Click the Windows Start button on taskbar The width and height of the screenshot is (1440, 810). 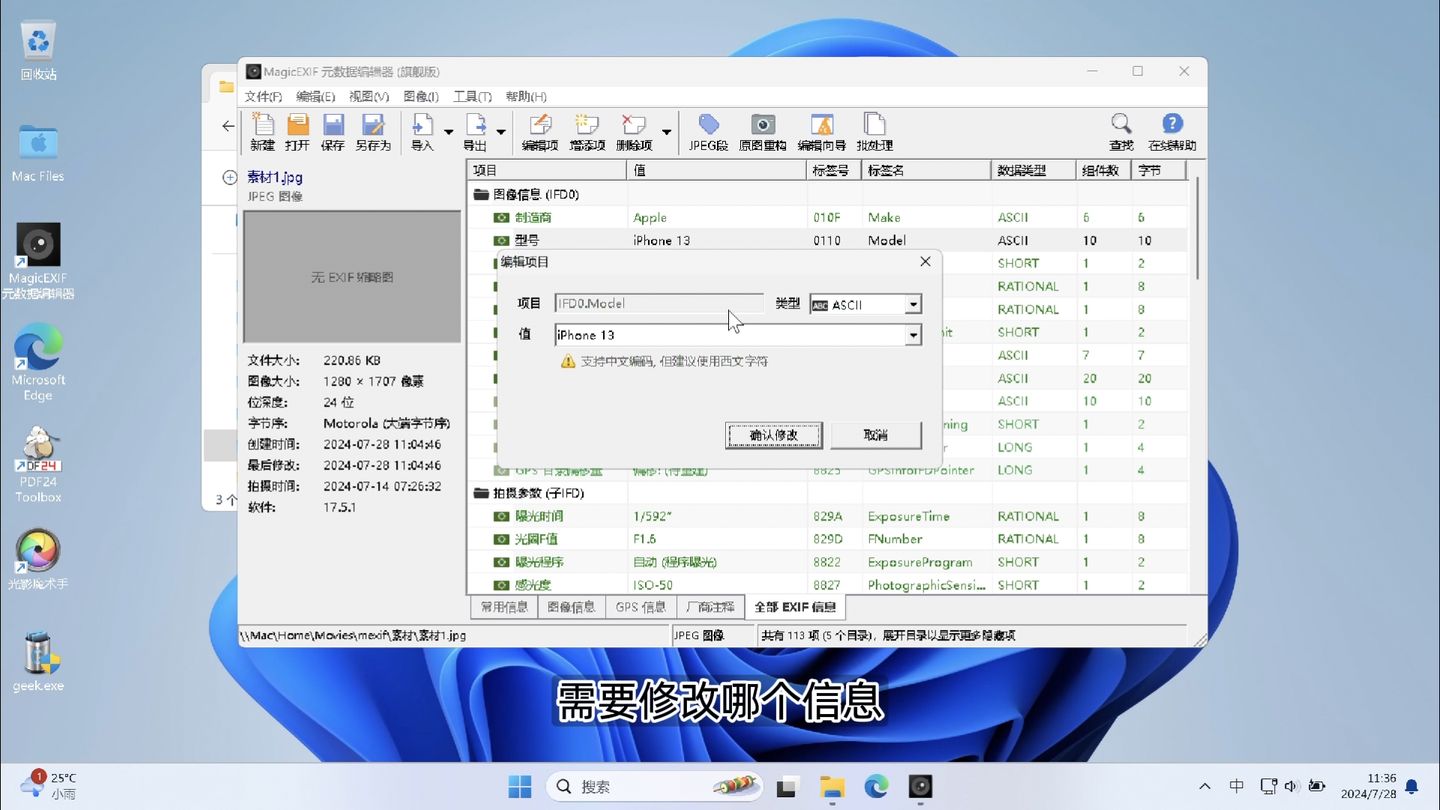tap(520, 786)
